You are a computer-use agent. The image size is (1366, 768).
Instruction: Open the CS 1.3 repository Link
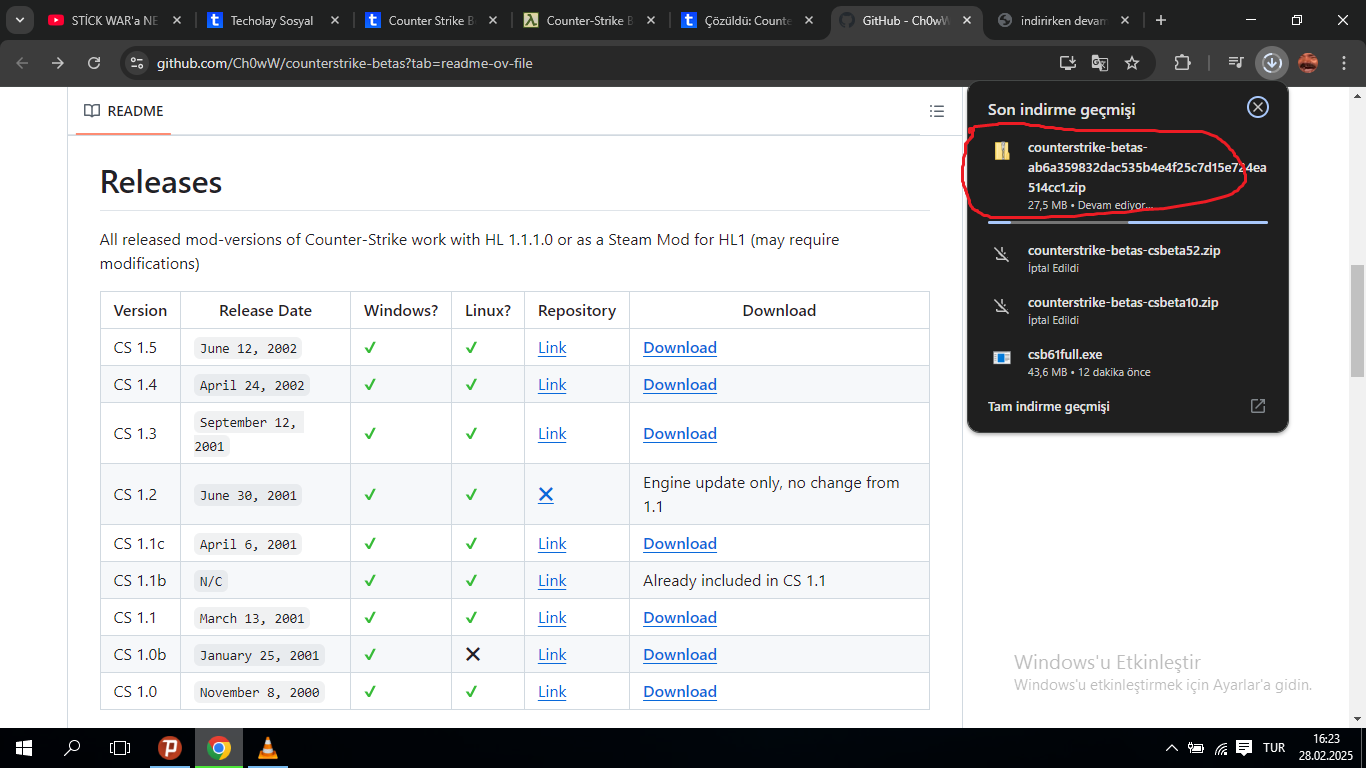click(x=552, y=434)
